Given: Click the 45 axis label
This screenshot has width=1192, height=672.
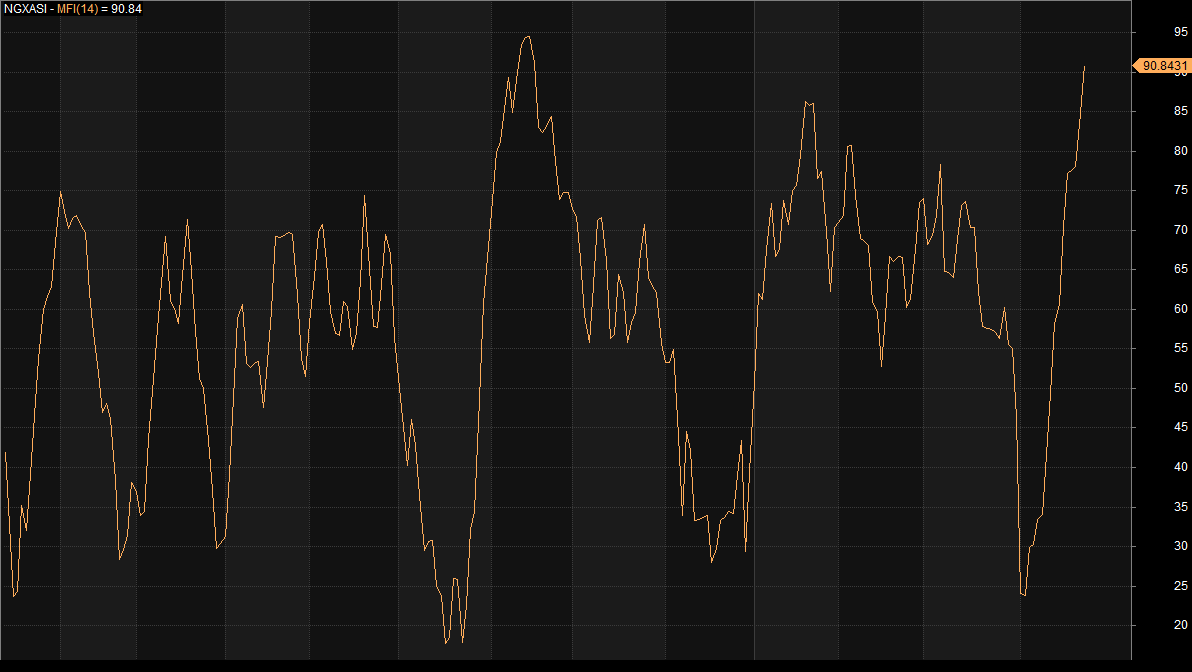Looking at the screenshot, I should (1180, 427).
